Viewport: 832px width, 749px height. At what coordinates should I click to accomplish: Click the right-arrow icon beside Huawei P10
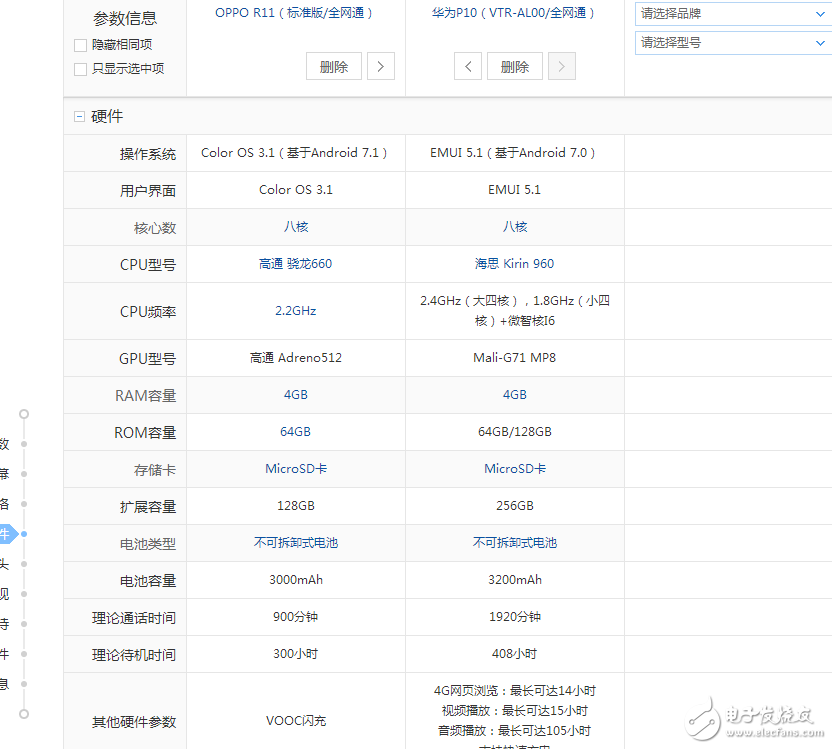coord(561,65)
